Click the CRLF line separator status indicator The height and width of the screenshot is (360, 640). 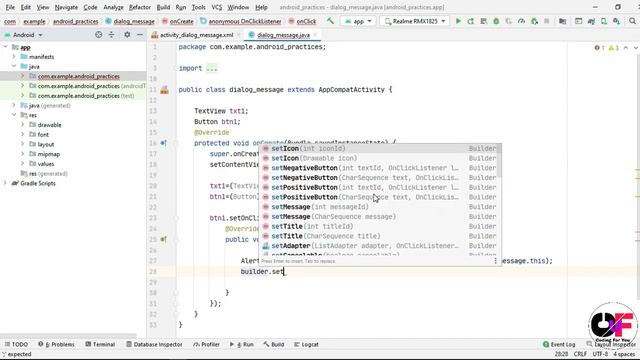pos(580,354)
